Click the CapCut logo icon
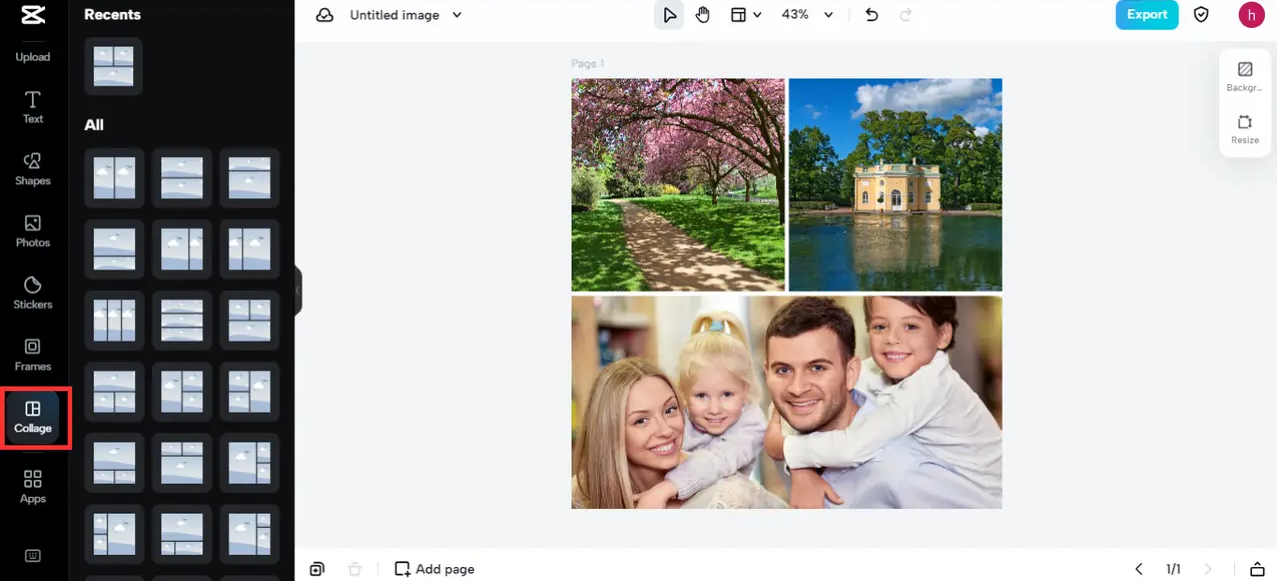Image resolution: width=1277 pixels, height=581 pixels. click(x=33, y=16)
